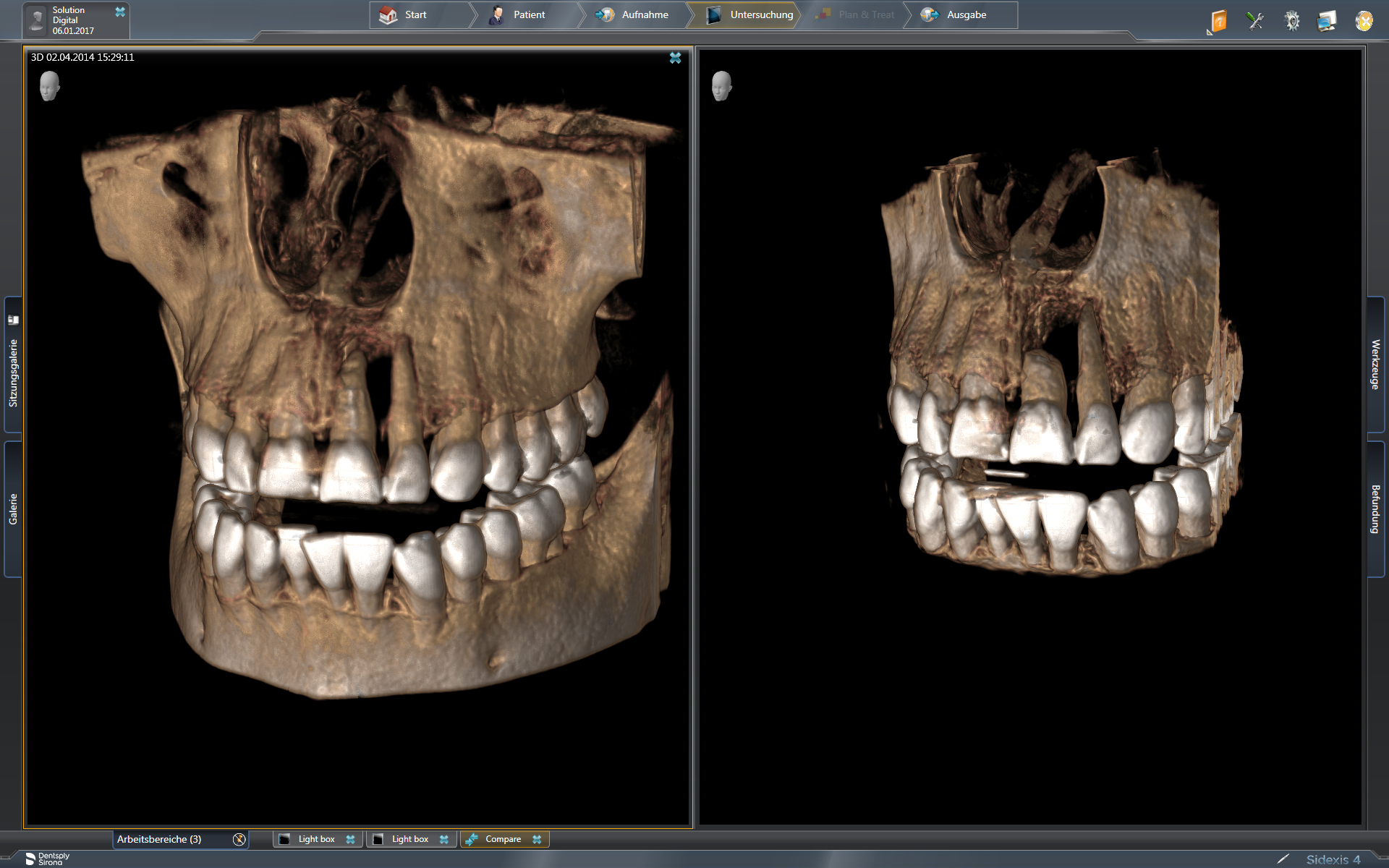Click the dual monitor display icon

click(1328, 20)
